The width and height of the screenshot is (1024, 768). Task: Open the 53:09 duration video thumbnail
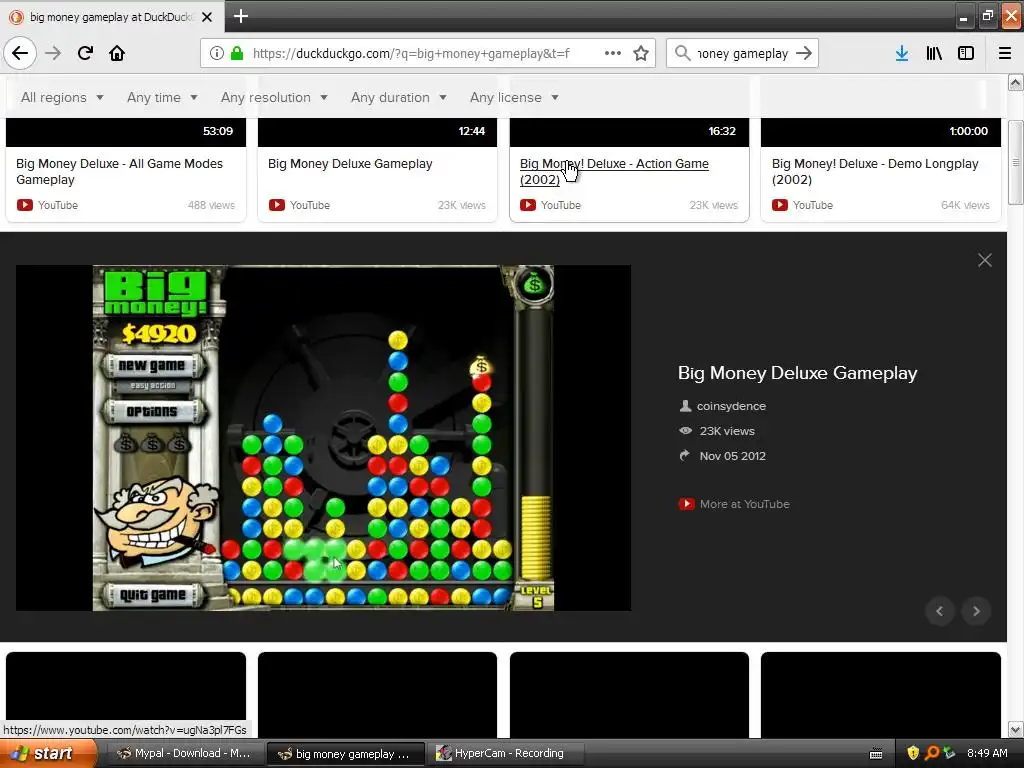click(x=126, y=132)
